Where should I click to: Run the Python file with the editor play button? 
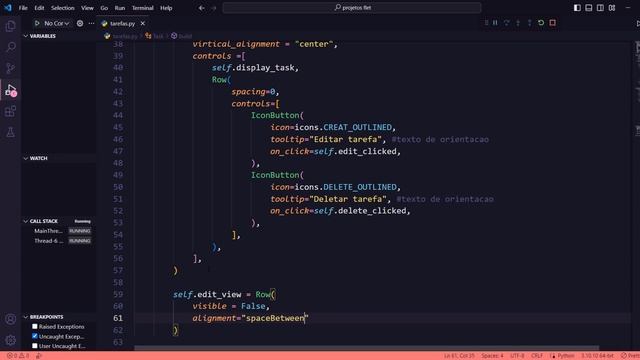[x=637, y=24]
